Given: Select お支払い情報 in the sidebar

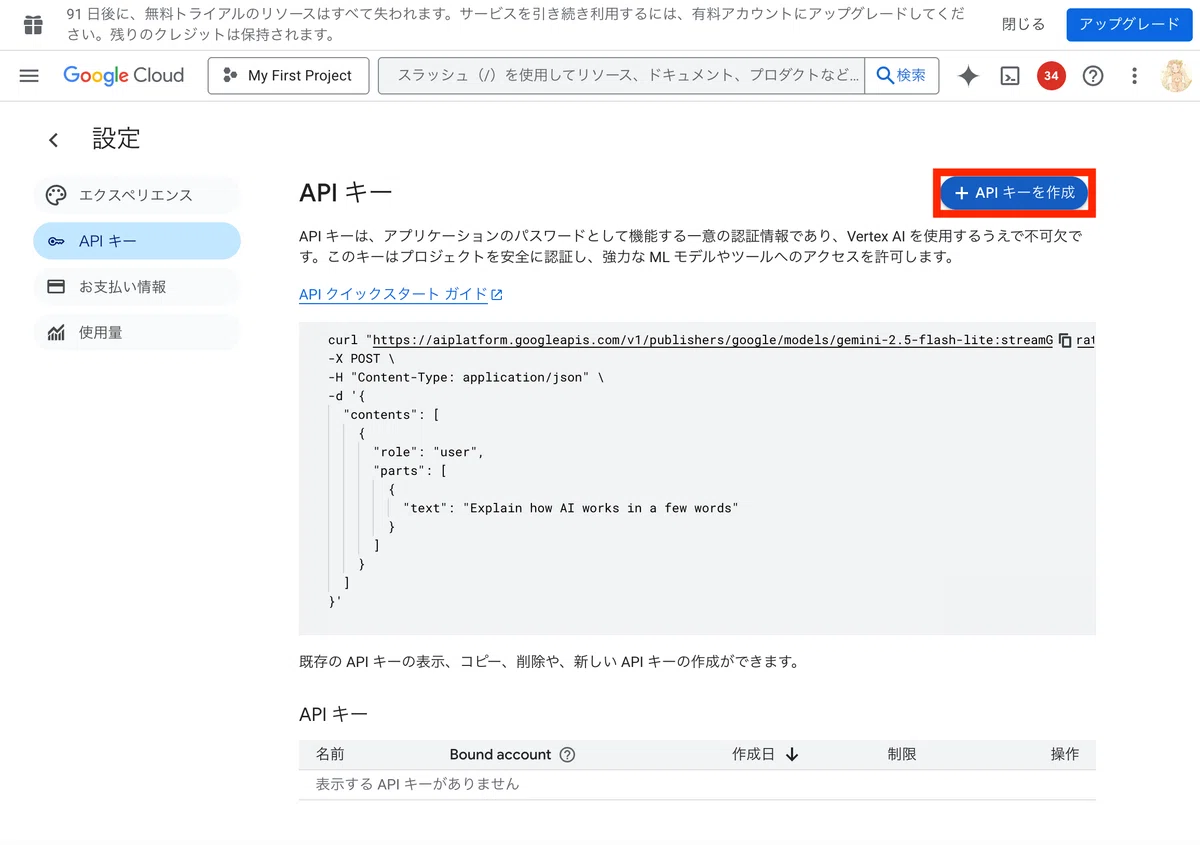Looking at the screenshot, I should pos(137,287).
